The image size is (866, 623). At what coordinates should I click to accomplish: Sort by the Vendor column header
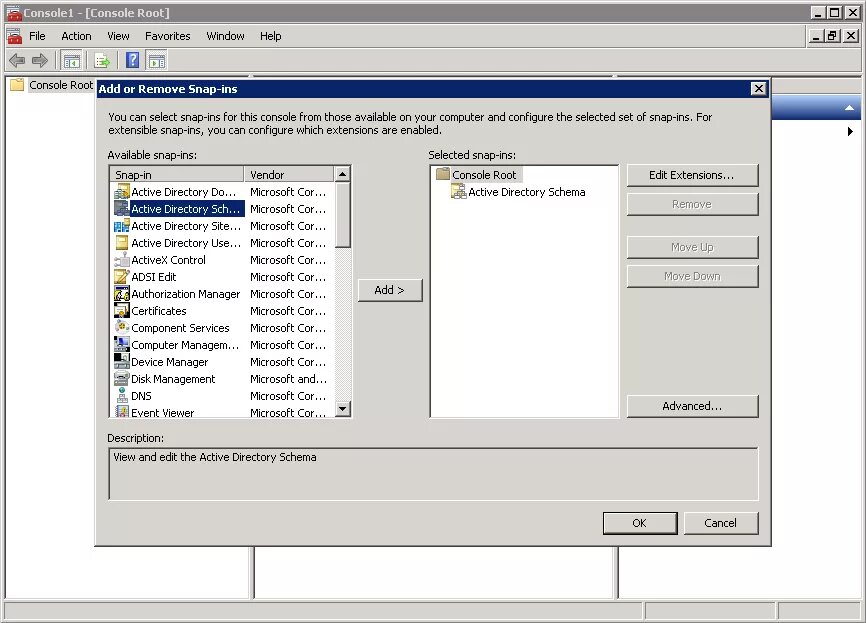(x=289, y=175)
